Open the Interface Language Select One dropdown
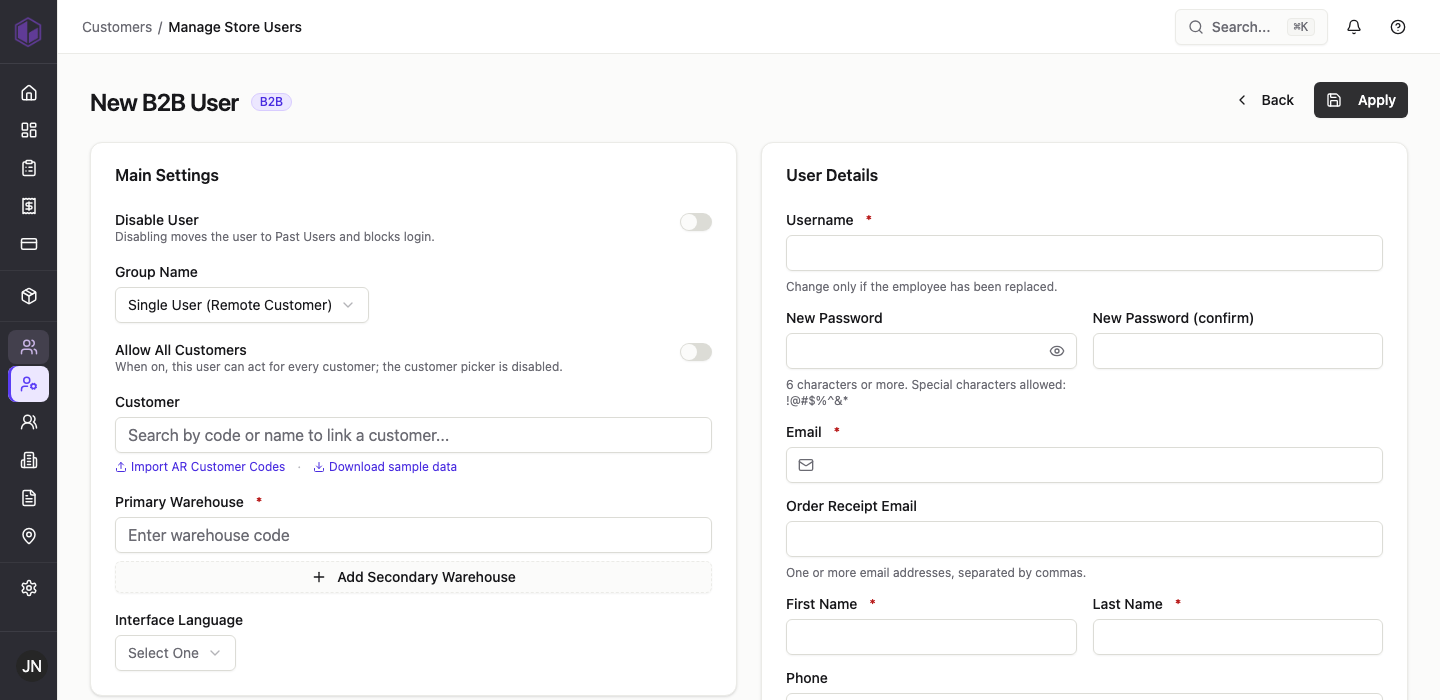Image resolution: width=1440 pixels, height=700 pixels. point(175,653)
